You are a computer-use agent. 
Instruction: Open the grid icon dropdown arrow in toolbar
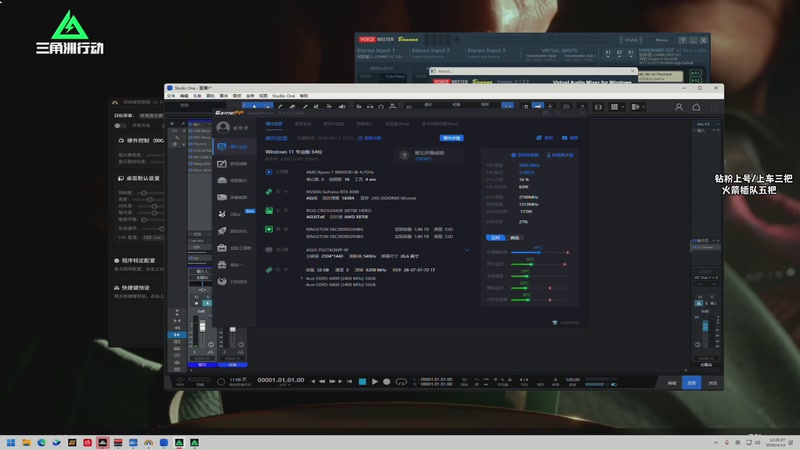pos(622,107)
